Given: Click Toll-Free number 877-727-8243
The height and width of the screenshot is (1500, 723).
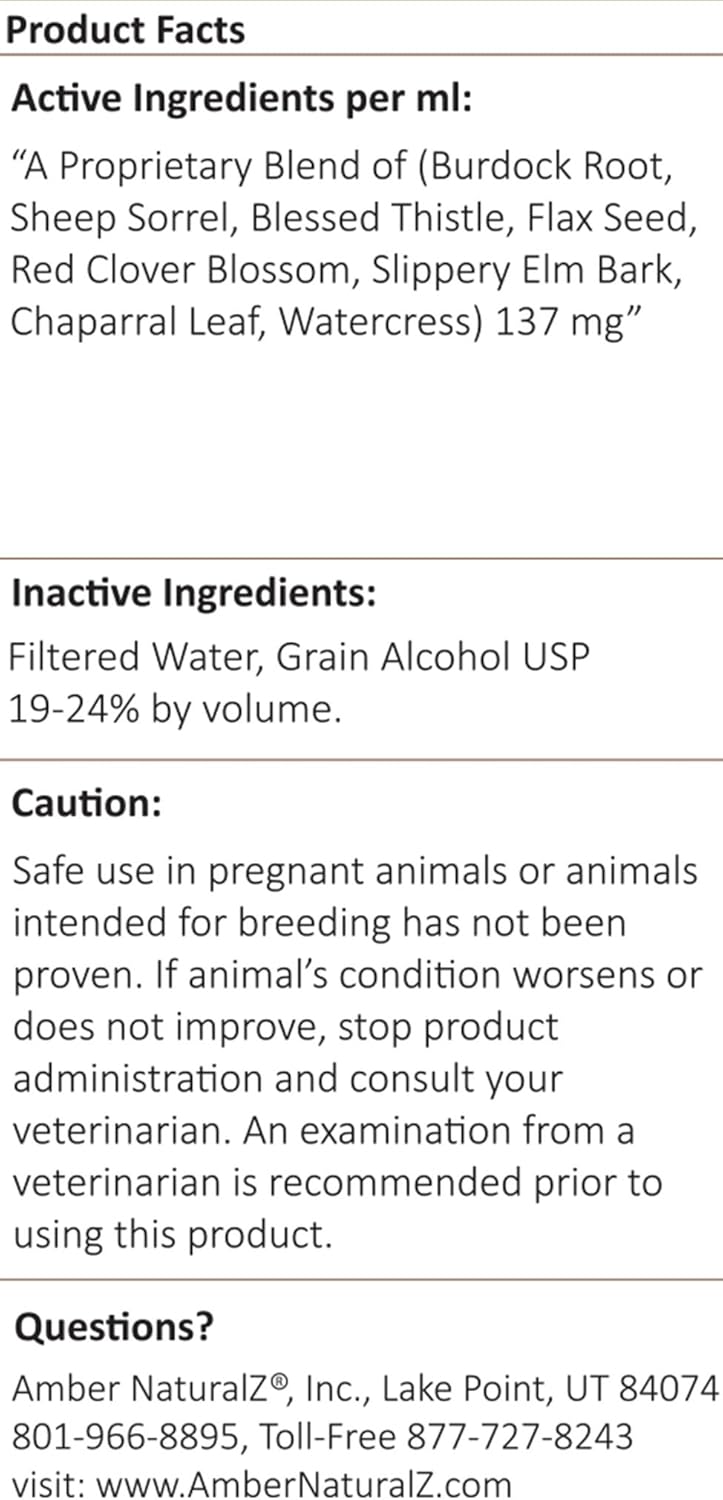Looking at the screenshot, I should point(519,1437).
